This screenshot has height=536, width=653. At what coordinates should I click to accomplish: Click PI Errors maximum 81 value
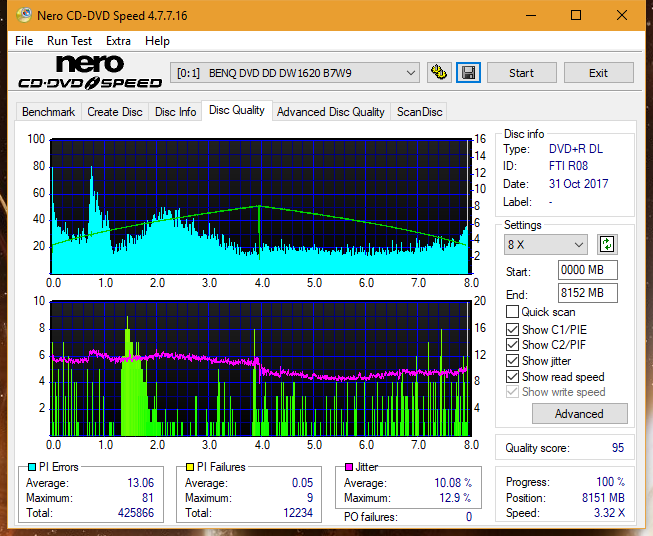(148, 498)
